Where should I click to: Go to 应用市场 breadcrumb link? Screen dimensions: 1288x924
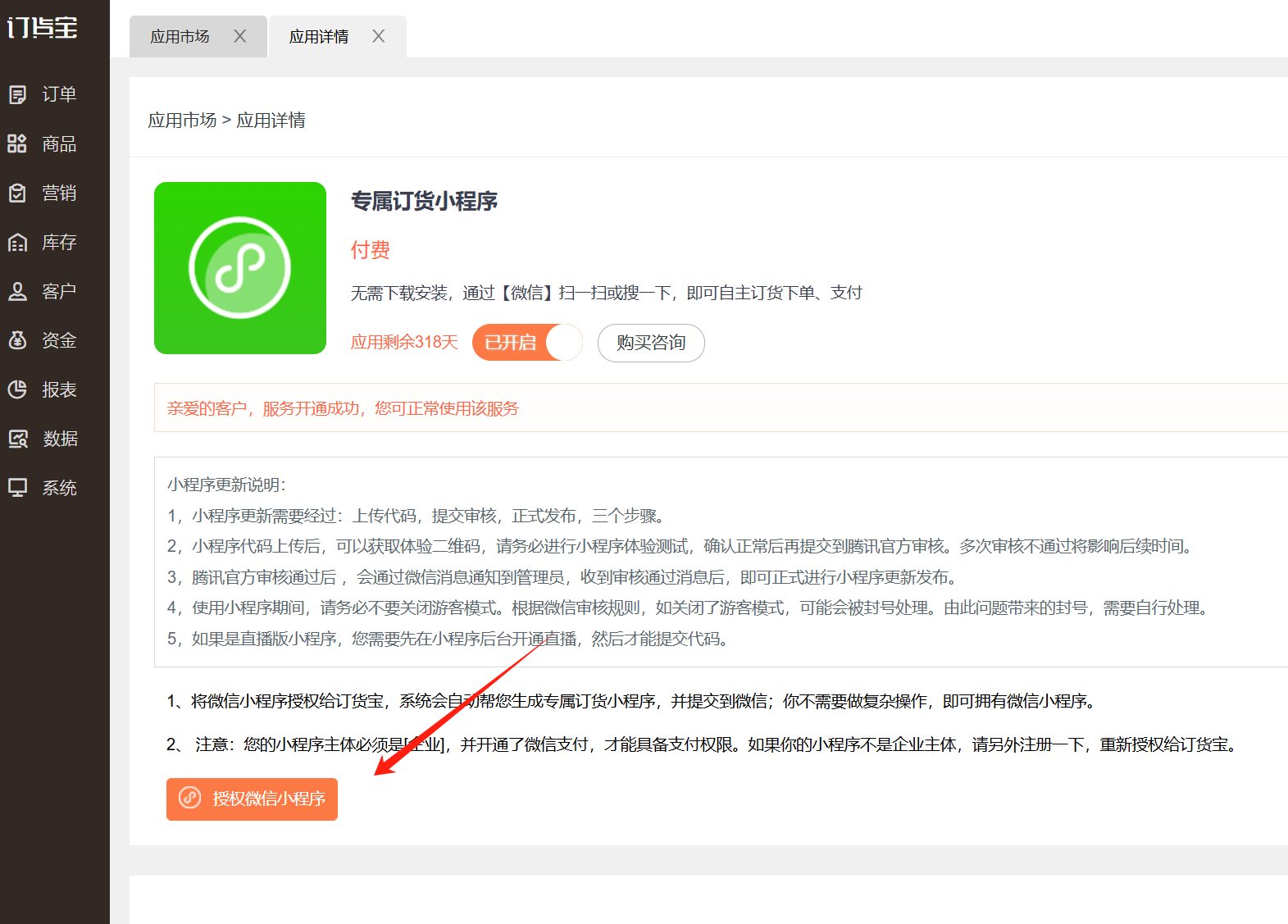pos(182,121)
